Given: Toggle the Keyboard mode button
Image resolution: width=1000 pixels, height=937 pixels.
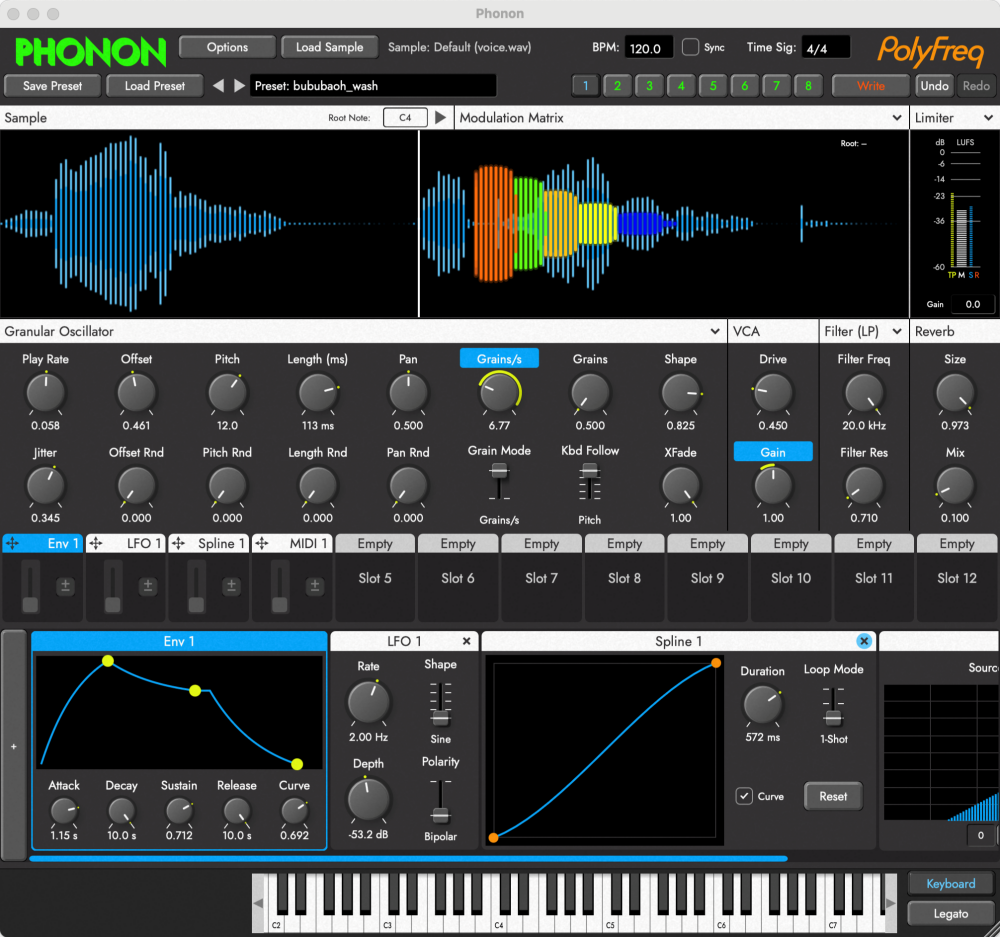Looking at the screenshot, I should (x=950, y=883).
